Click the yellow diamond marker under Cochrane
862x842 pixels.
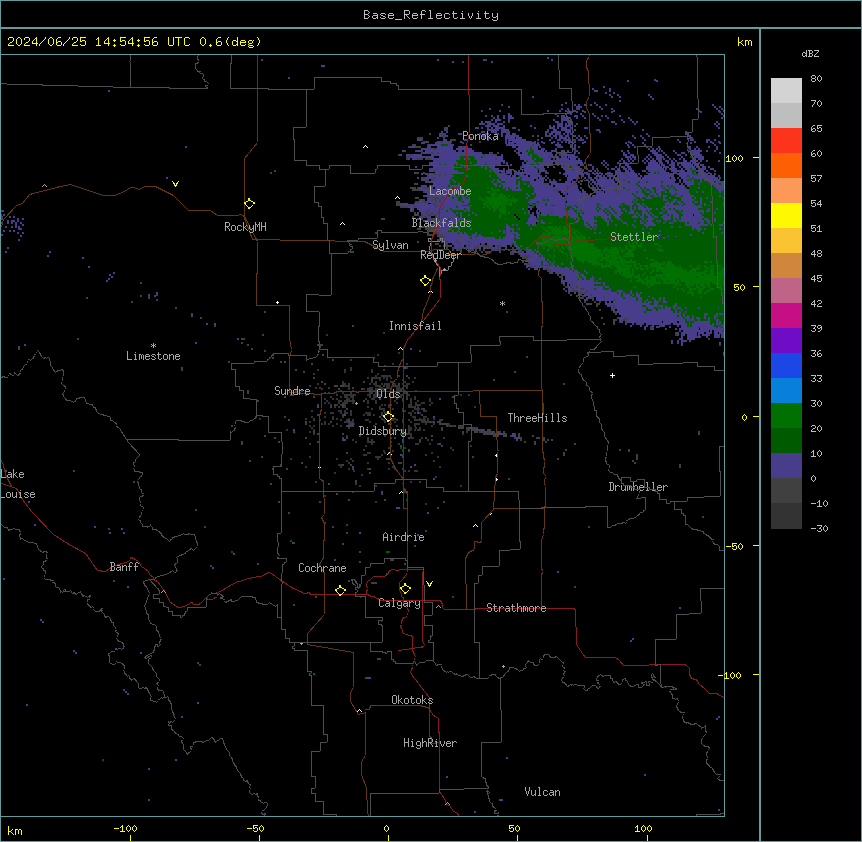[340, 590]
